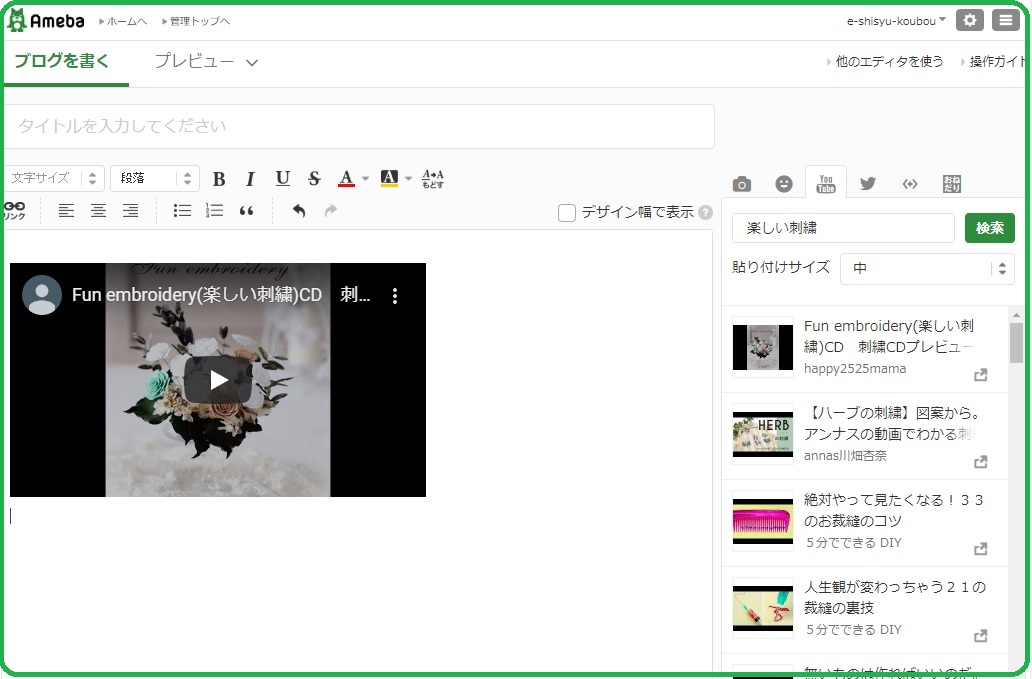Open Twitter insert tab
Image resolution: width=1032 pixels, height=679 pixels.
[x=867, y=184]
